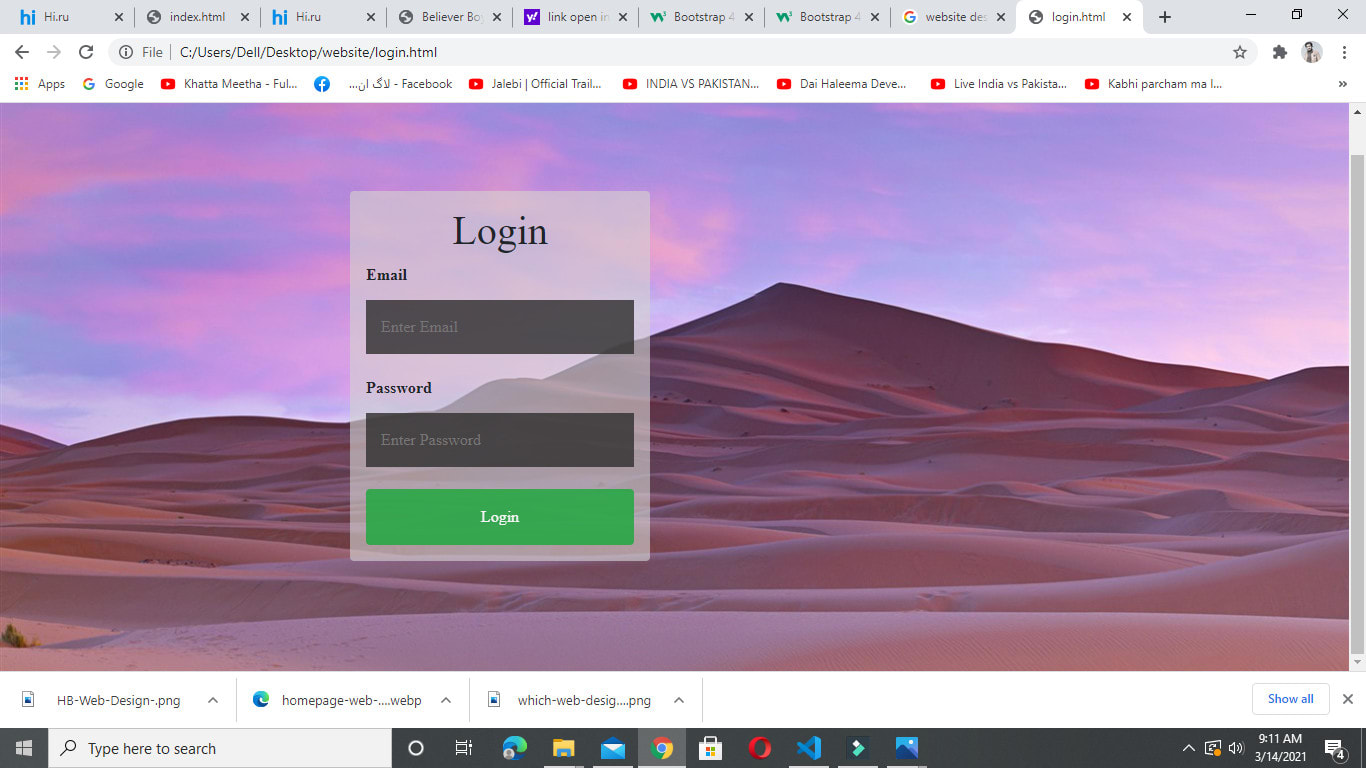Open options chevron for homepage-web webp download
Image resolution: width=1366 pixels, height=768 pixels.
point(446,700)
